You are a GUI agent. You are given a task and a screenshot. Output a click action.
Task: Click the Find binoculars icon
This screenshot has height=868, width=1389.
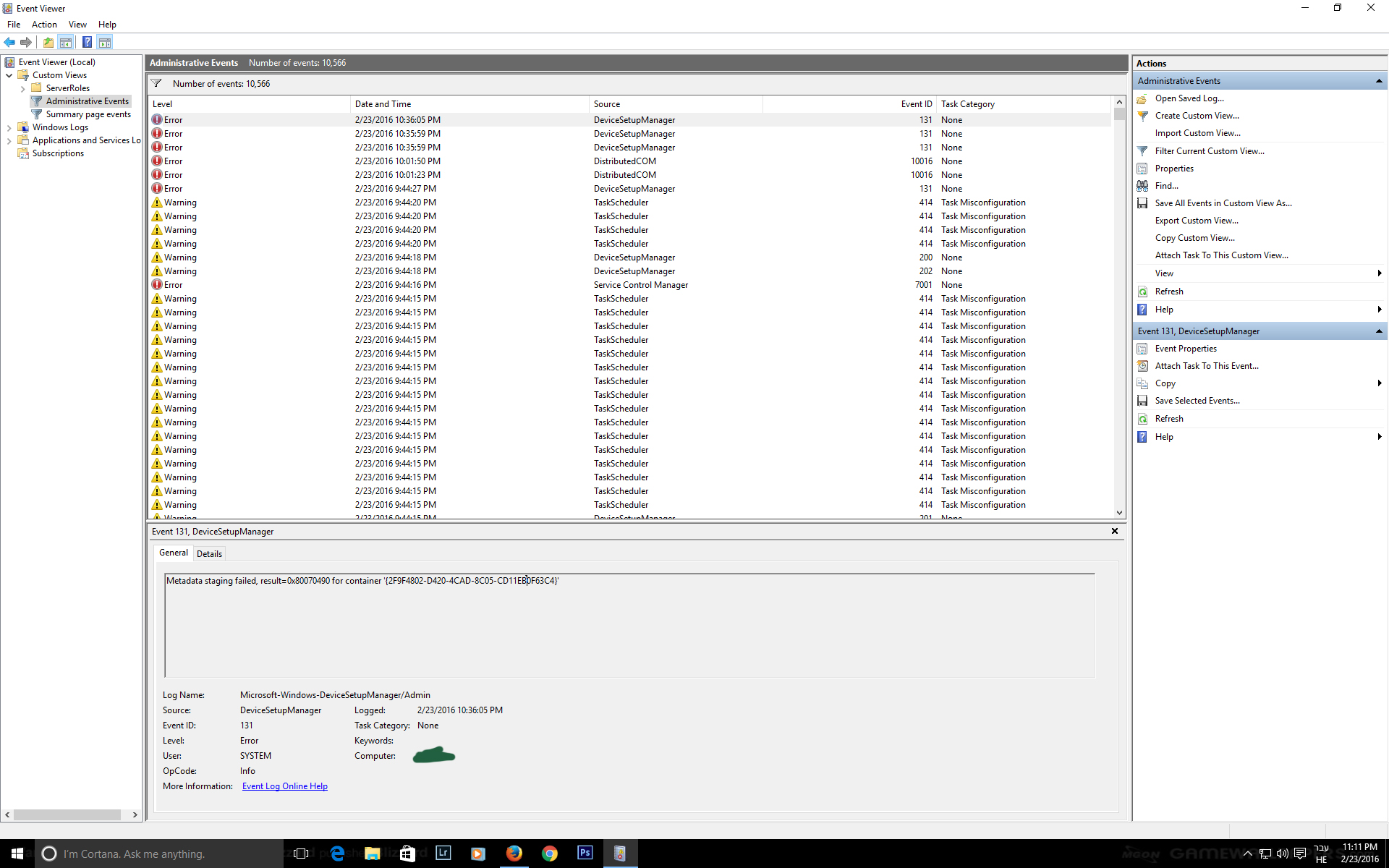[x=1142, y=186]
